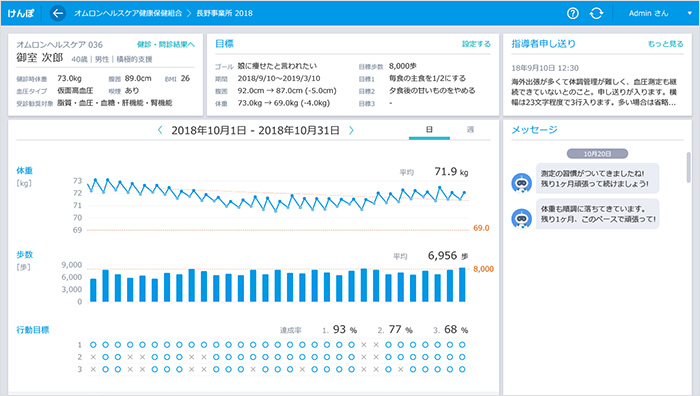Click the note timestamp 18年9月10日 12:30
Viewport: 700px width, 396px height.
[x=545, y=68]
